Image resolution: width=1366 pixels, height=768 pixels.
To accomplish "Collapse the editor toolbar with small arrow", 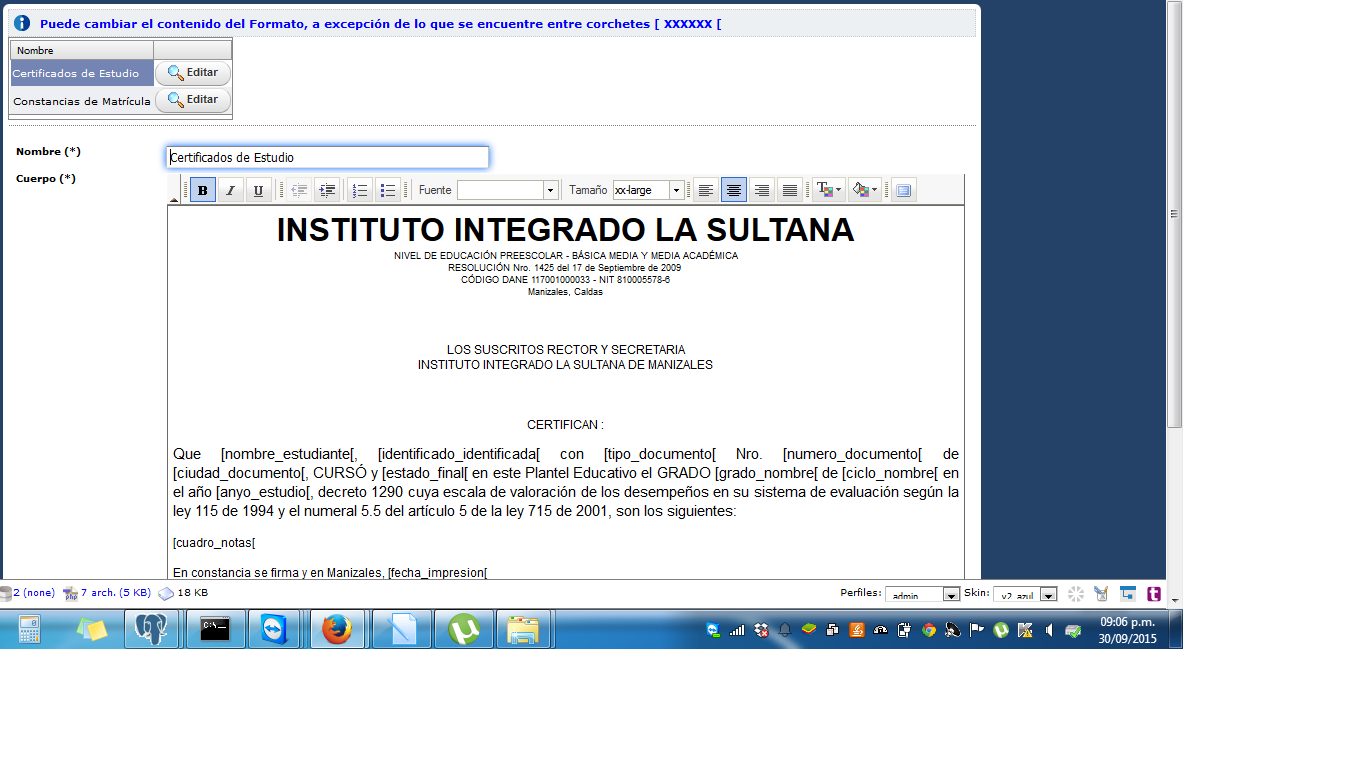I will tap(174, 200).
